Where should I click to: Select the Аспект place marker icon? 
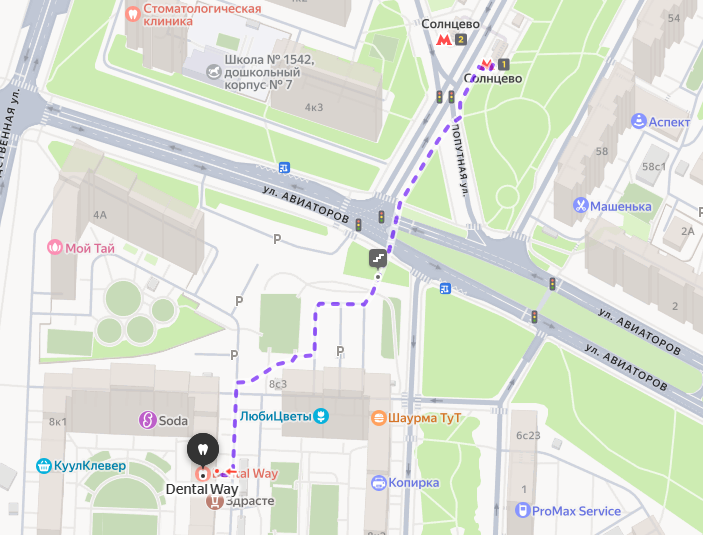(638, 121)
